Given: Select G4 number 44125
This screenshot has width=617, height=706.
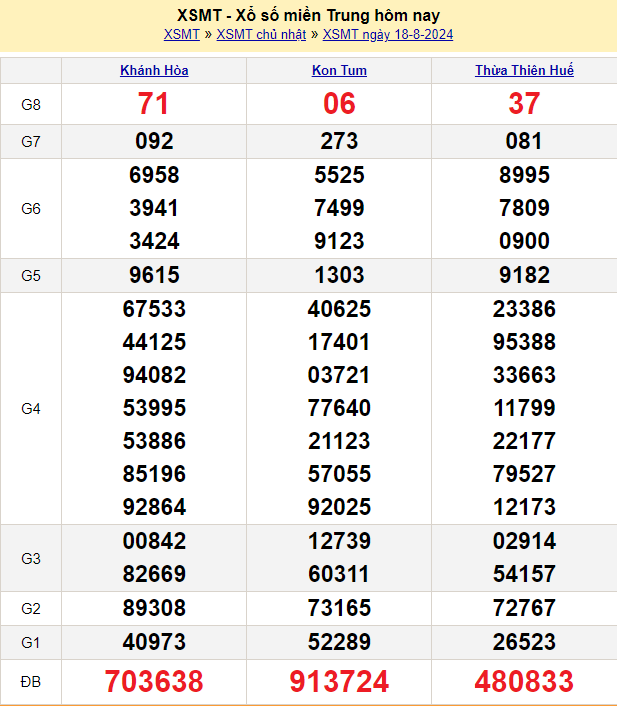Looking at the screenshot, I should (154, 342).
